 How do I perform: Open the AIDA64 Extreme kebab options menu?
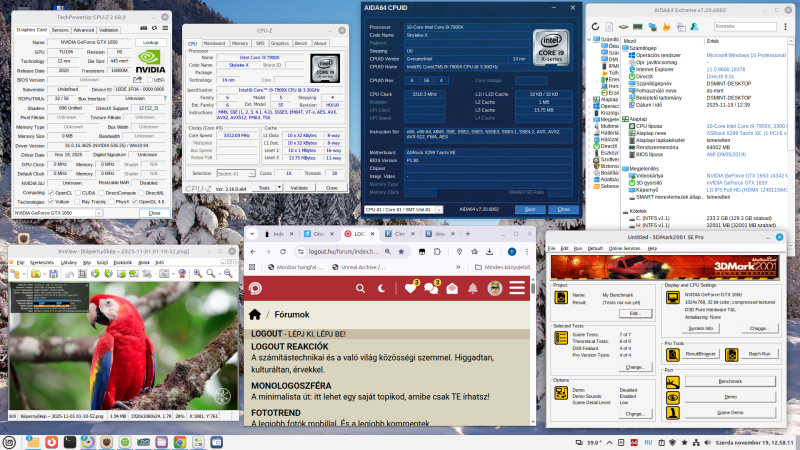pyautogui.click(x=785, y=27)
